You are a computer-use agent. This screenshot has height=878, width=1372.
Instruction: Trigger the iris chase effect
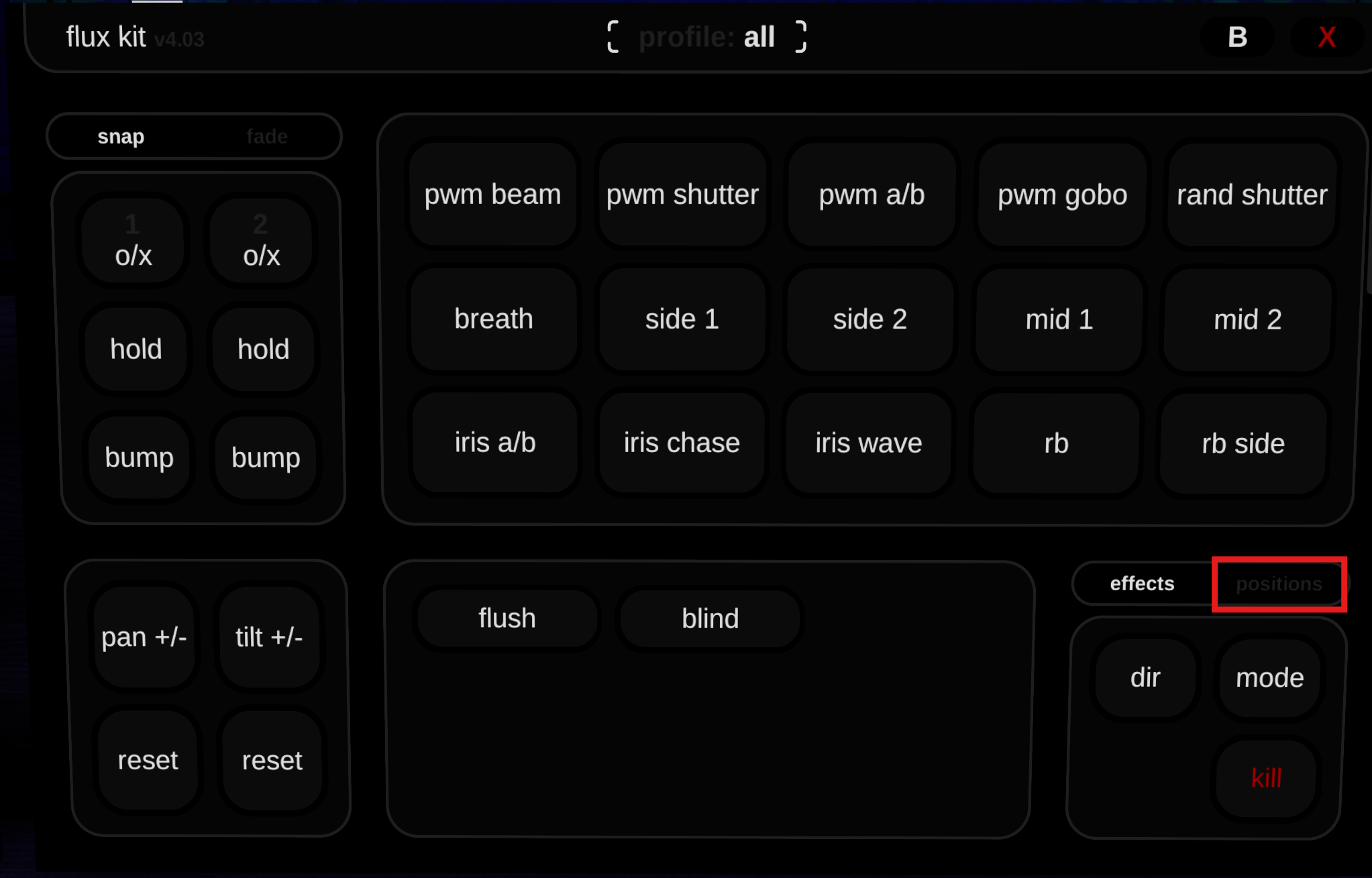(x=682, y=442)
